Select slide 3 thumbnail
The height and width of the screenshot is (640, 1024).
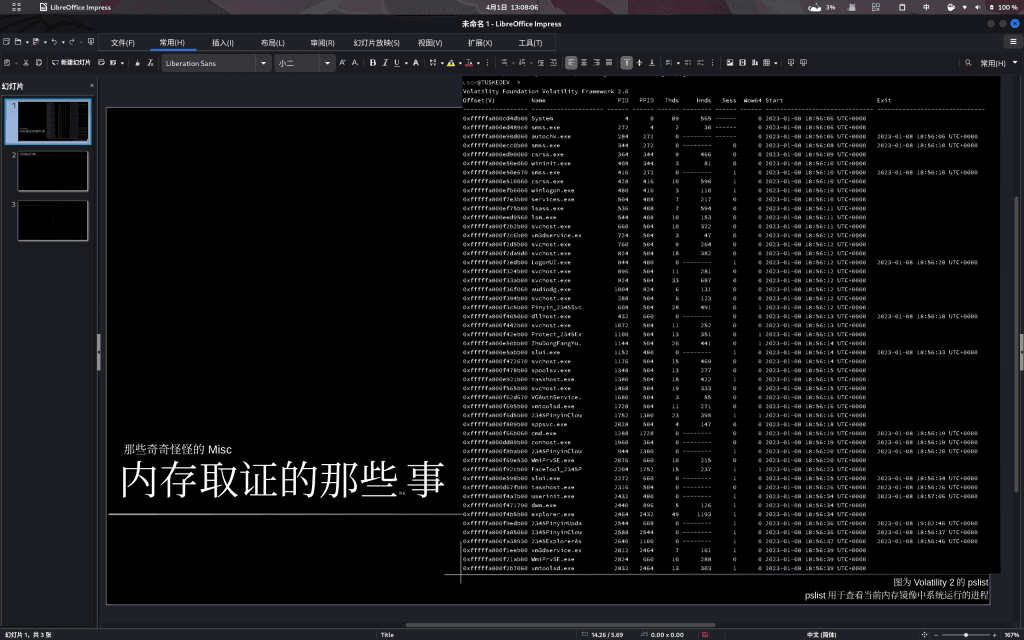(x=53, y=221)
